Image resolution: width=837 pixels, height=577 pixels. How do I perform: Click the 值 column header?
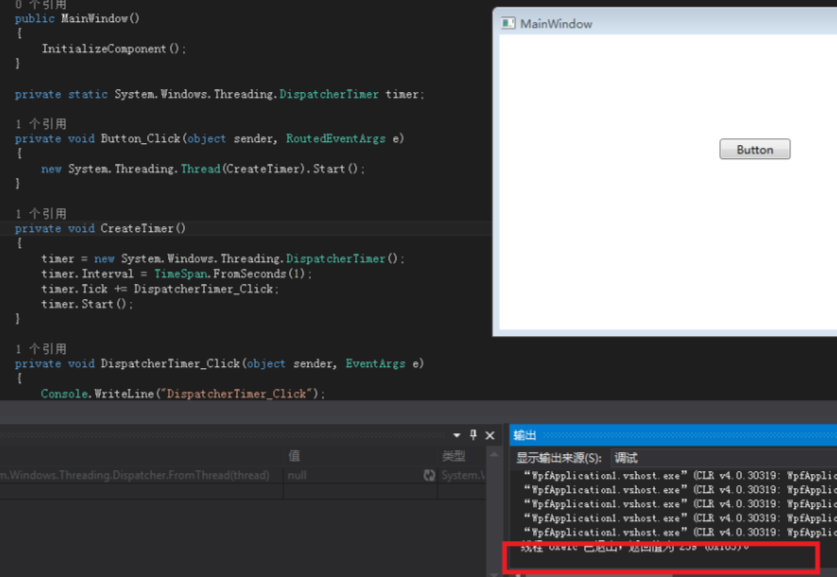point(294,456)
